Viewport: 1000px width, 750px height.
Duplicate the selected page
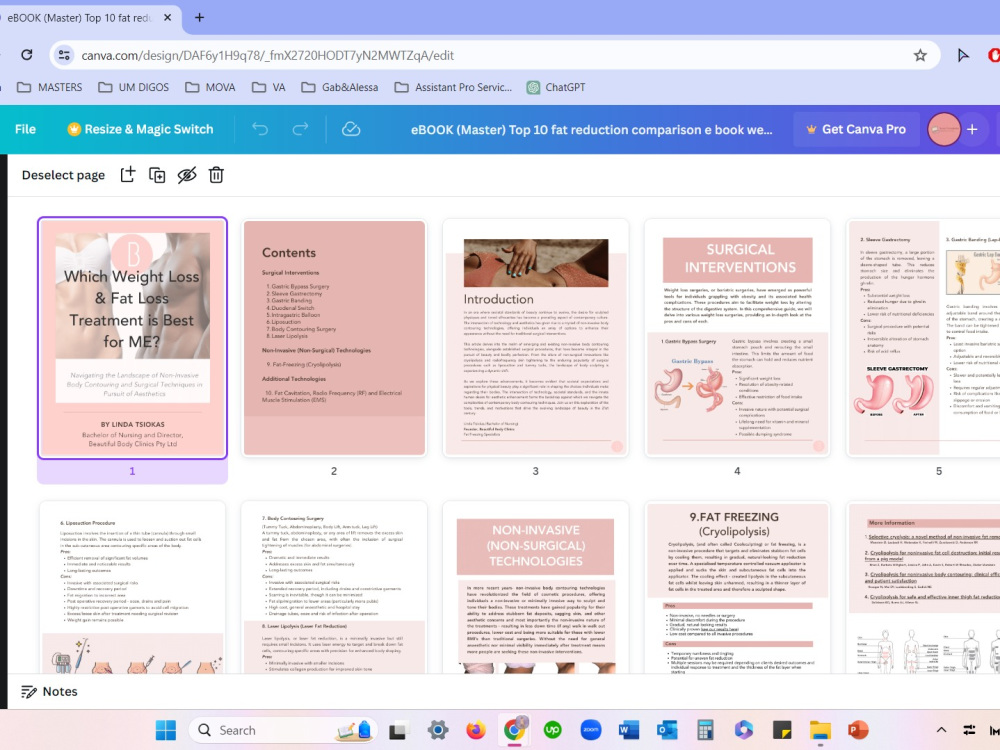pos(157,175)
